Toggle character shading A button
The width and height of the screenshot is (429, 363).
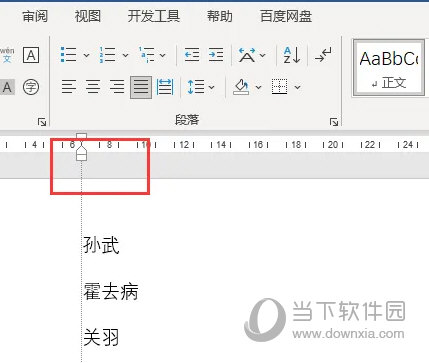(7, 87)
